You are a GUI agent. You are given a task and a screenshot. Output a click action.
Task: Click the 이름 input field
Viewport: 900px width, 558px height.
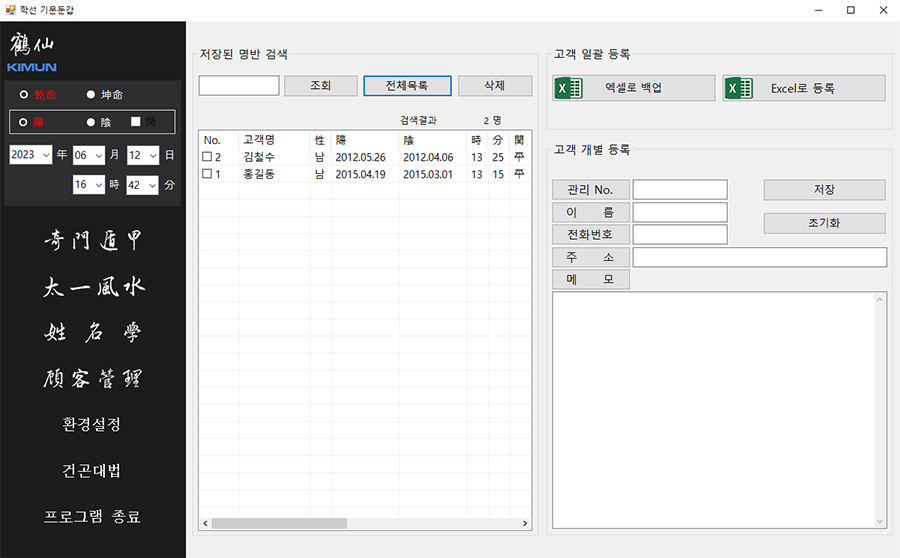679,212
